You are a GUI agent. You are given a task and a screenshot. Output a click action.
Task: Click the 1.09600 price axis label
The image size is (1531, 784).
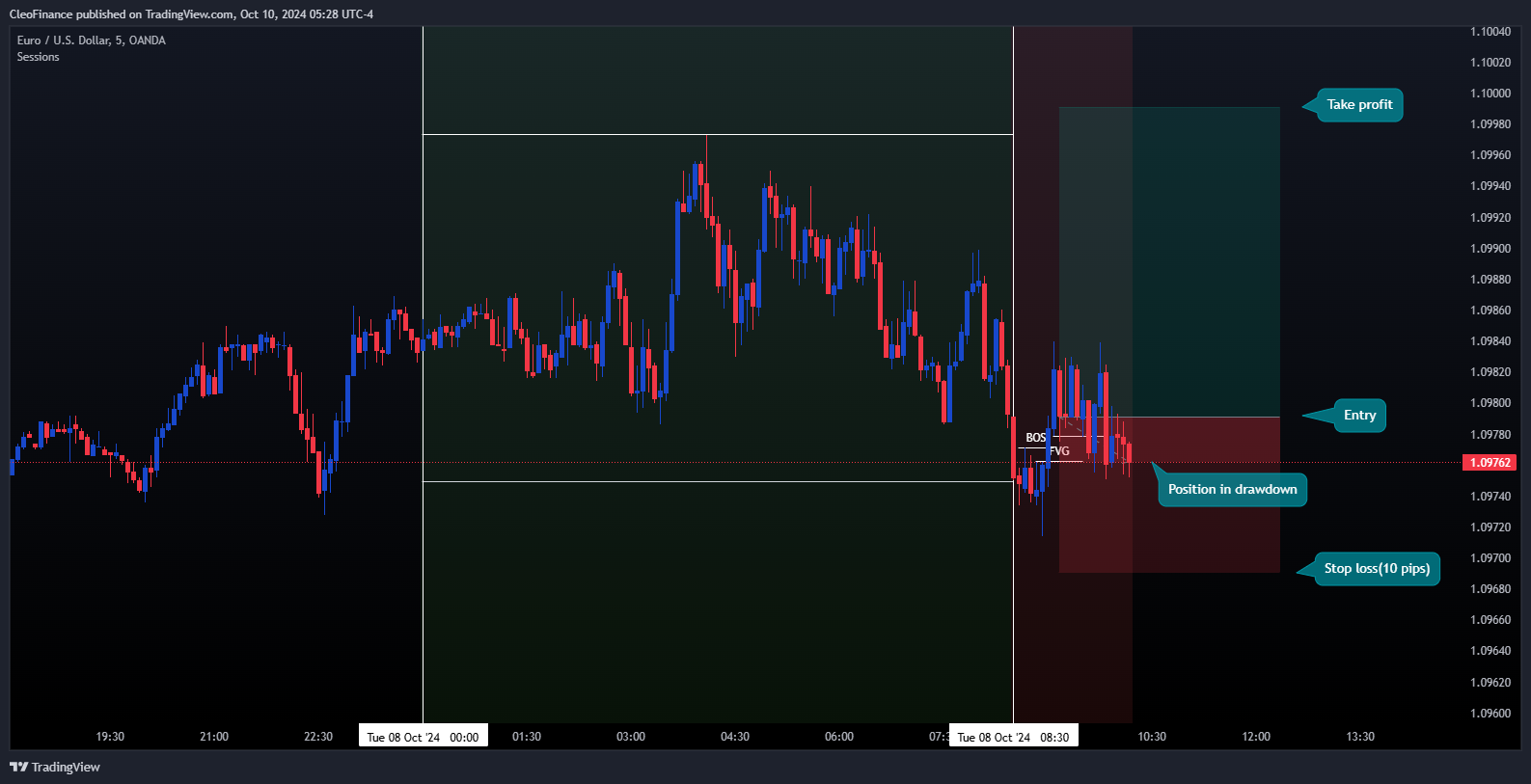[1490, 714]
